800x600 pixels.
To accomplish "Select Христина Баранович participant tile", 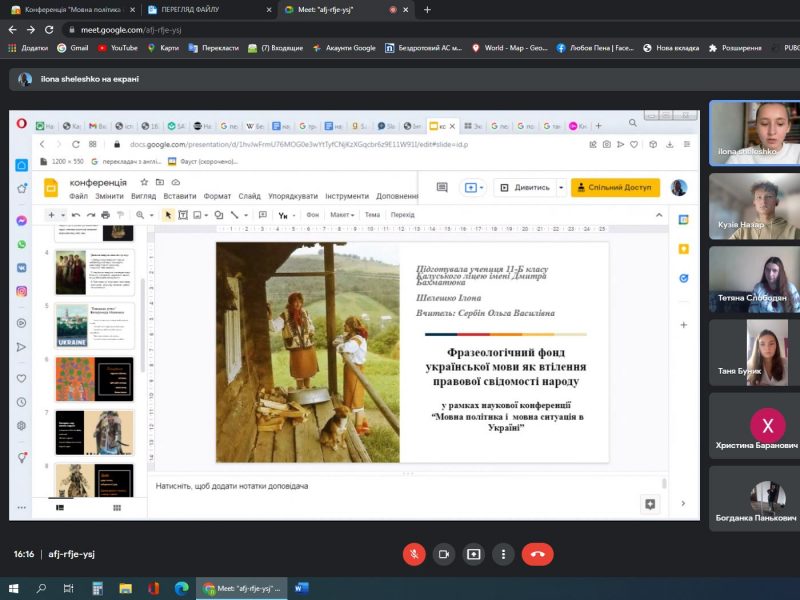I will (x=753, y=427).
